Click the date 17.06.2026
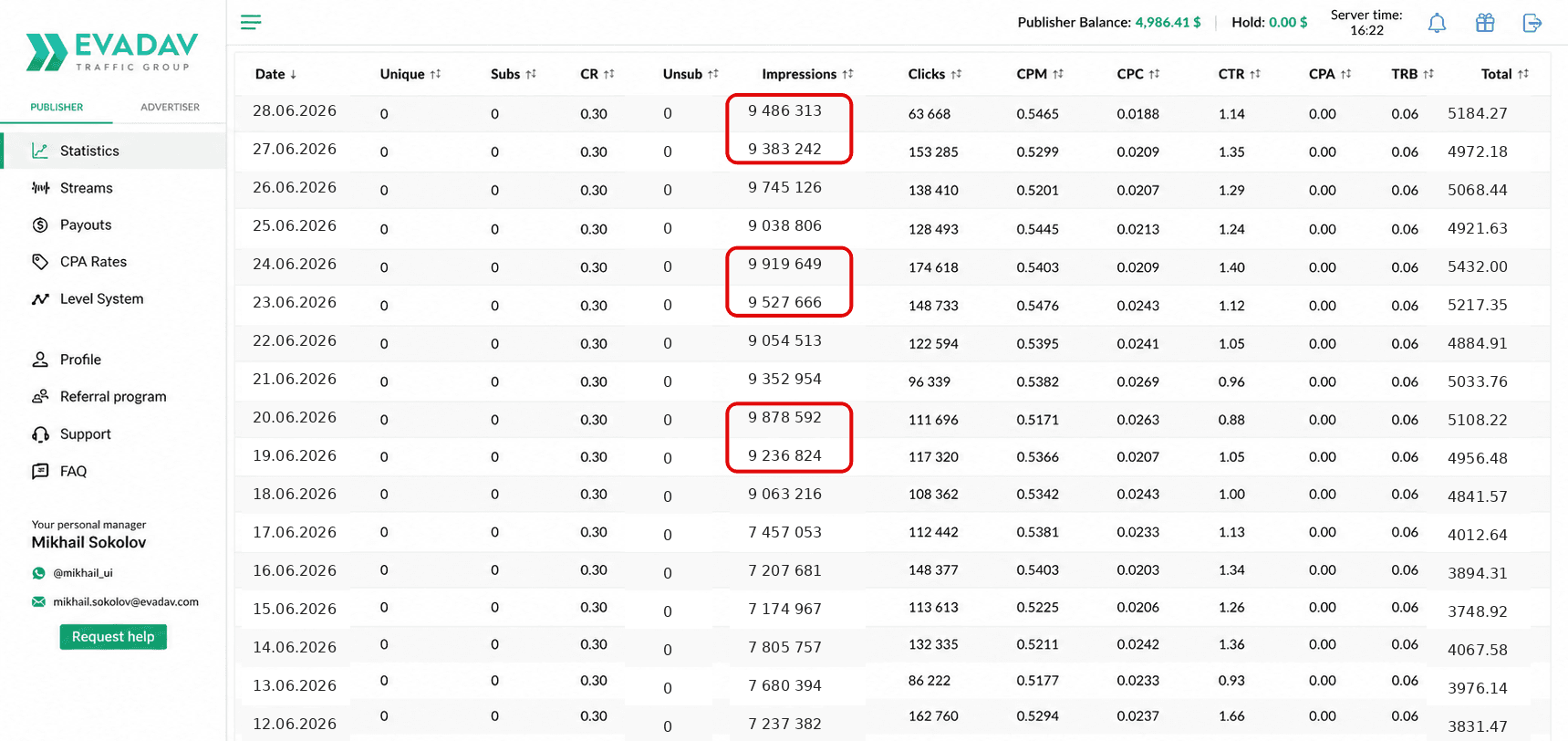1568x741 pixels. (x=295, y=532)
